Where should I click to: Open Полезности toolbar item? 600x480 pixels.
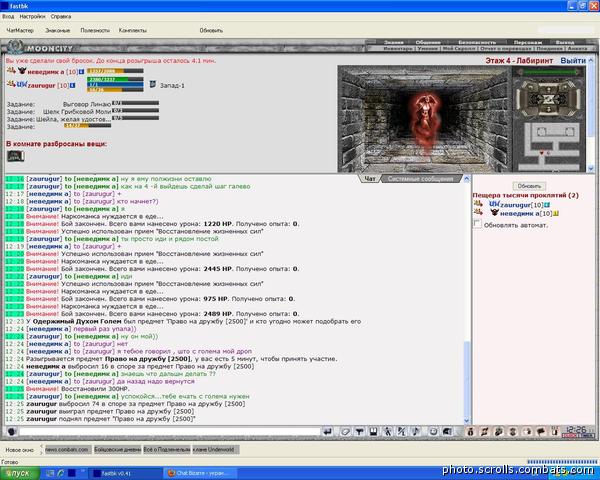95,30
